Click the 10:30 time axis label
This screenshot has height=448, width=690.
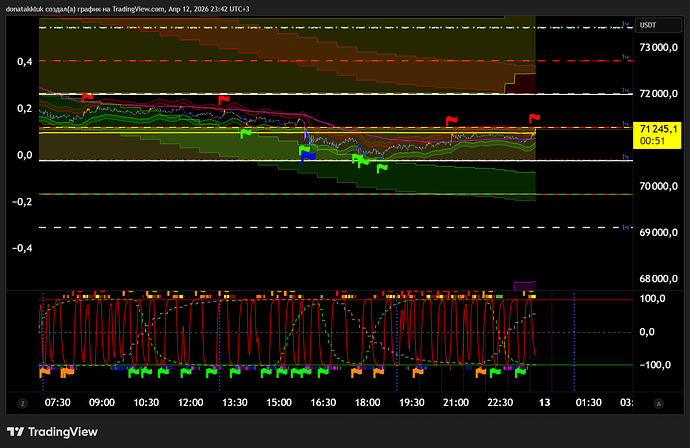(x=146, y=403)
